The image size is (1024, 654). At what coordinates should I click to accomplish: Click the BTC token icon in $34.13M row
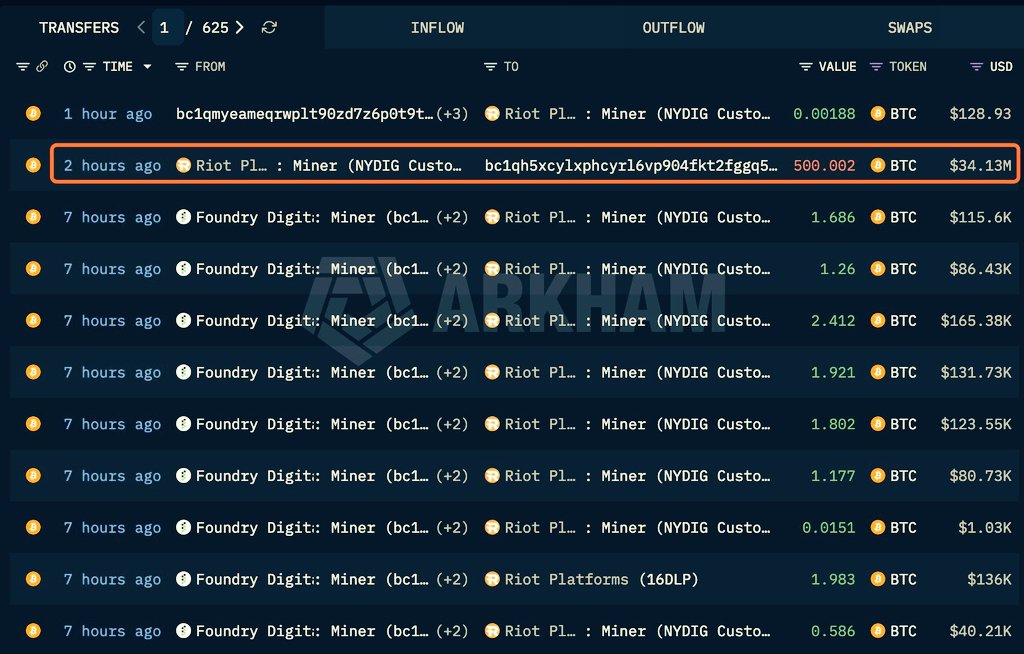pyautogui.click(x=878, y=165)
